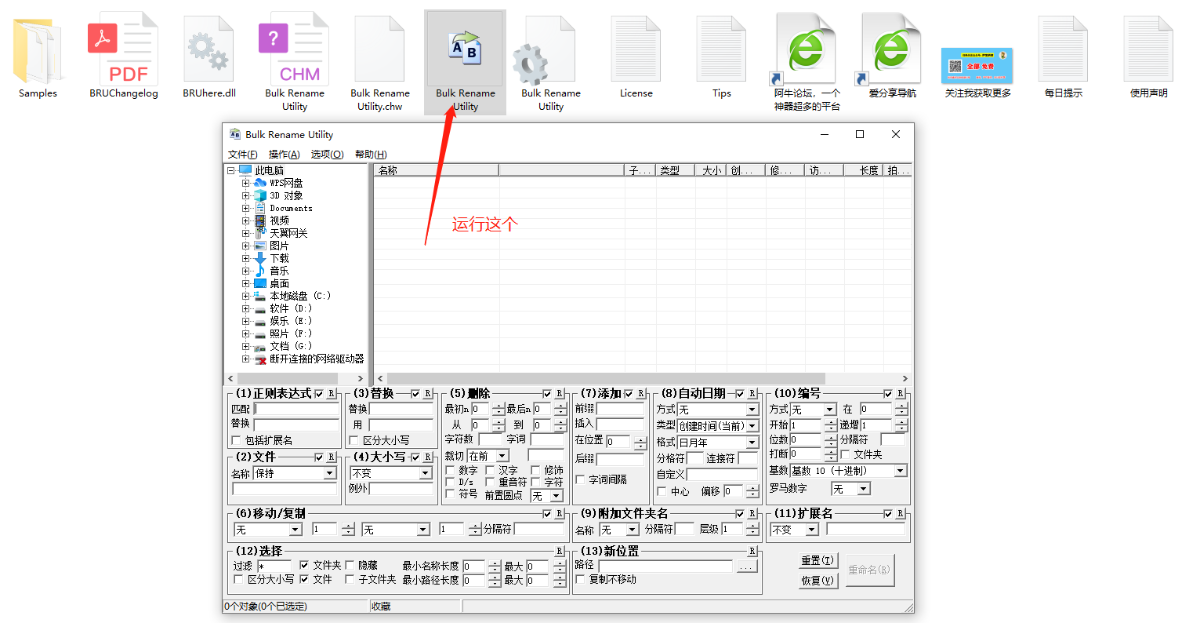Screen dimensions: 1200x623
Task: Select the BRUhere.dll file icon
Action: [209, 50]
